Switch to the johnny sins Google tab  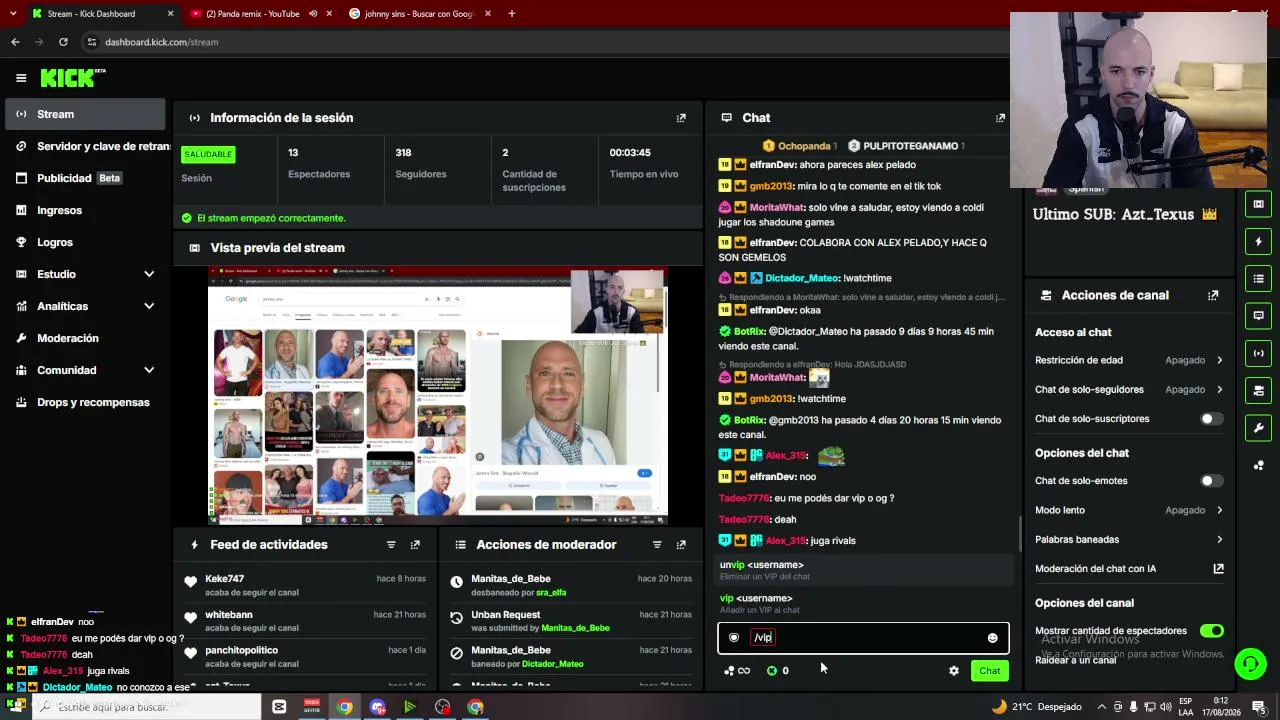tap(420, 14)
